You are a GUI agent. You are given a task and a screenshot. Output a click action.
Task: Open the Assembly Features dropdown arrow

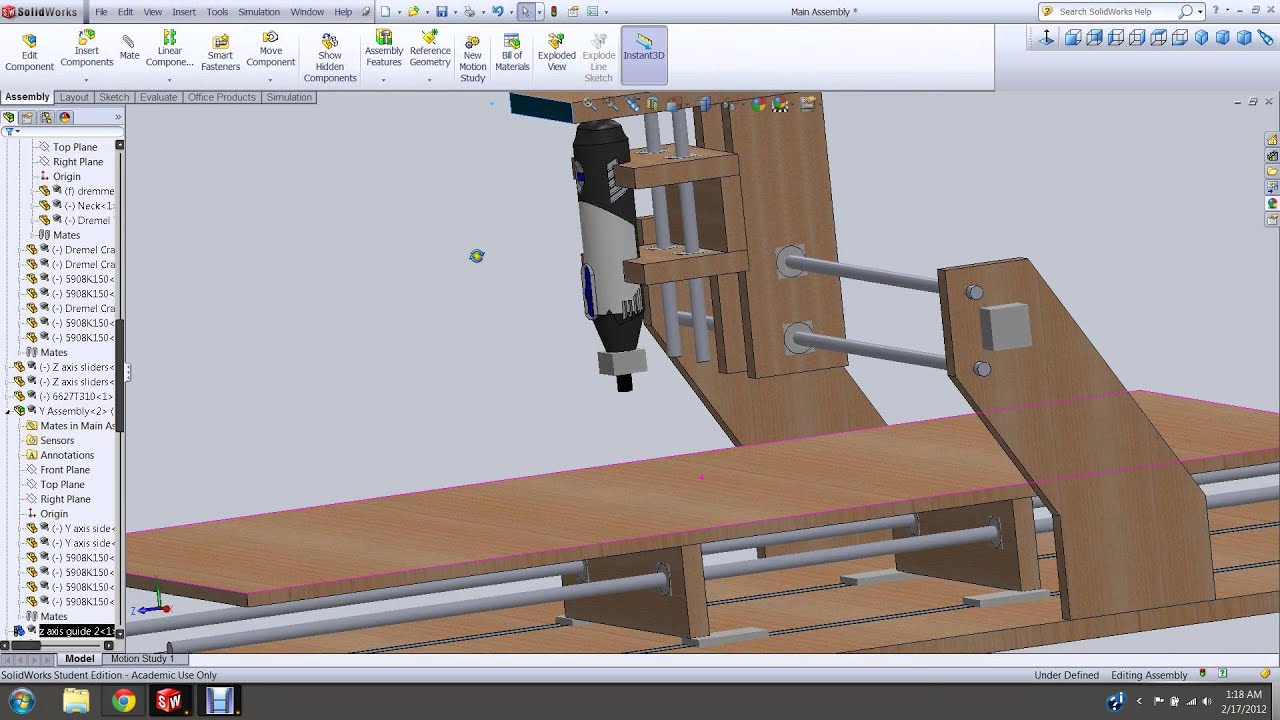coord(384,79)
